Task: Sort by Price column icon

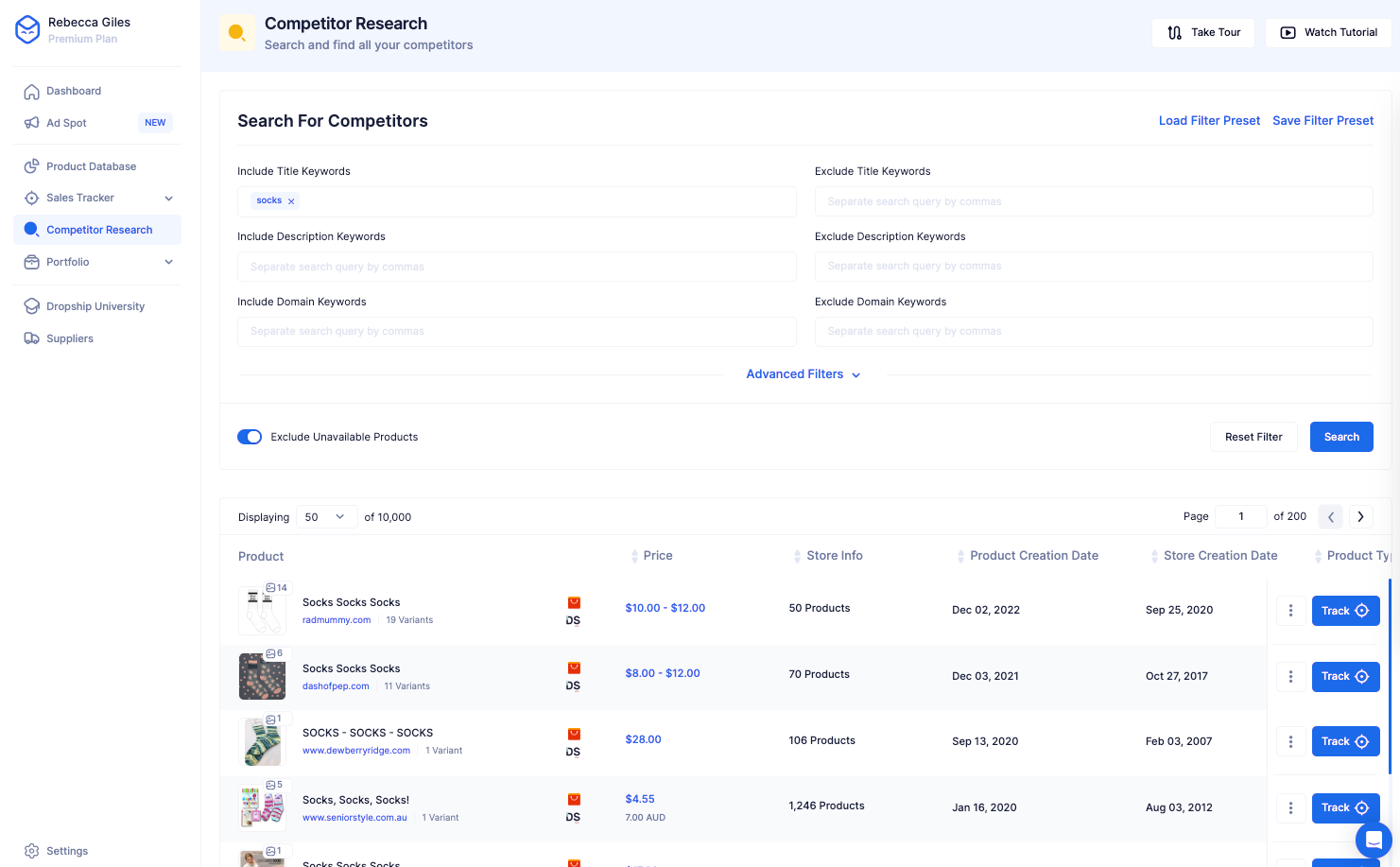Action: point(634,556)
